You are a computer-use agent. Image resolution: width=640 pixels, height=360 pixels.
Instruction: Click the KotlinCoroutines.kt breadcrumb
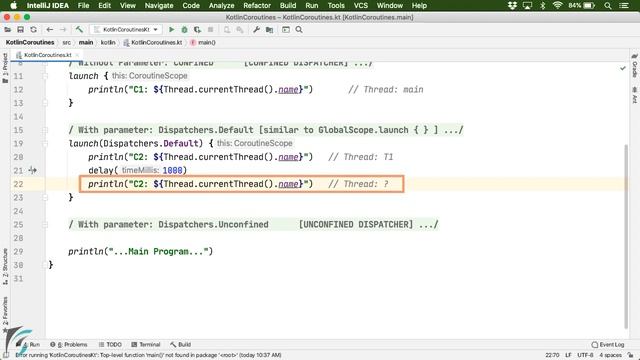coord(153,42)
